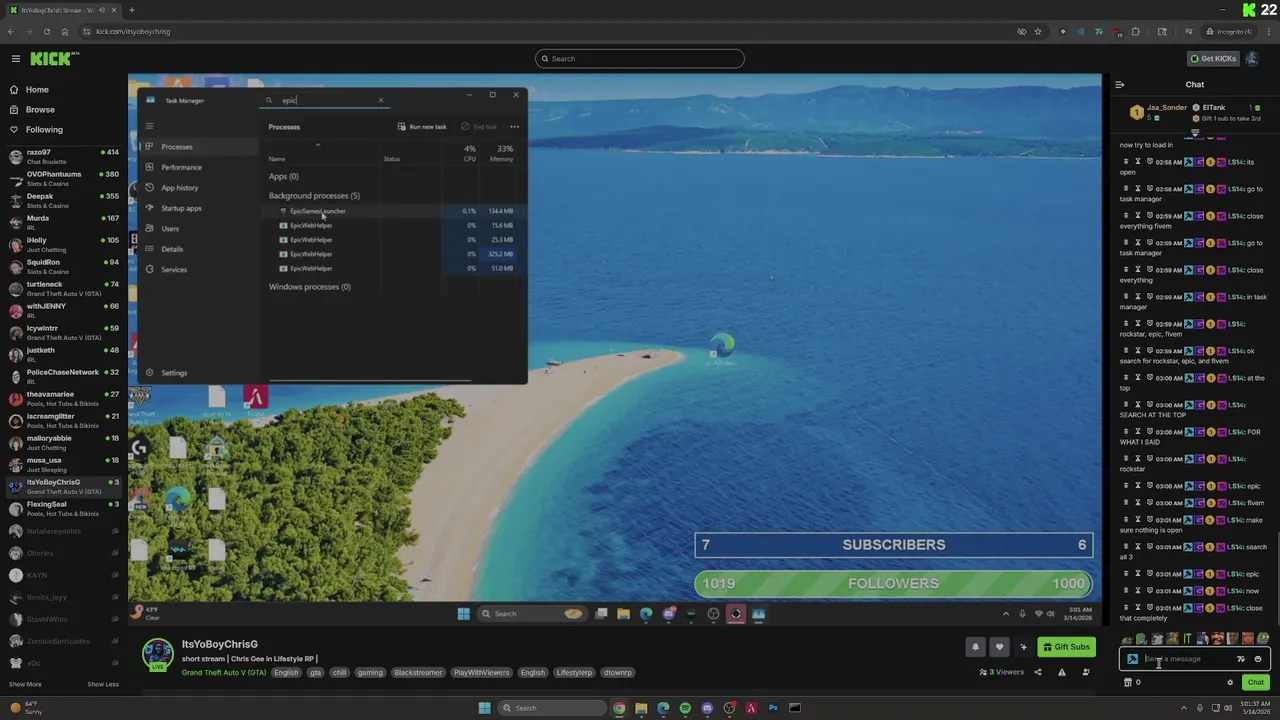This screenshot has width=1280, height=720.
Task: Click the translate icon in the chat box
Action: 1241,659
